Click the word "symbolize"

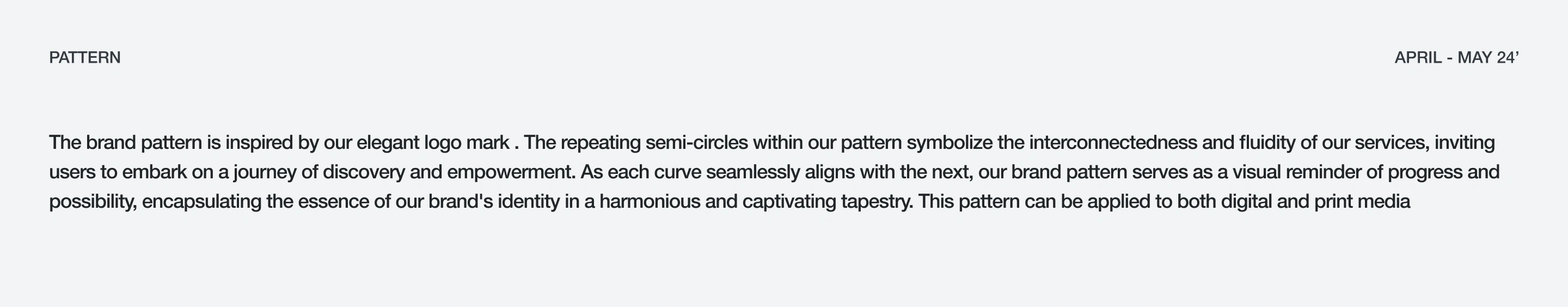[949, 142]
